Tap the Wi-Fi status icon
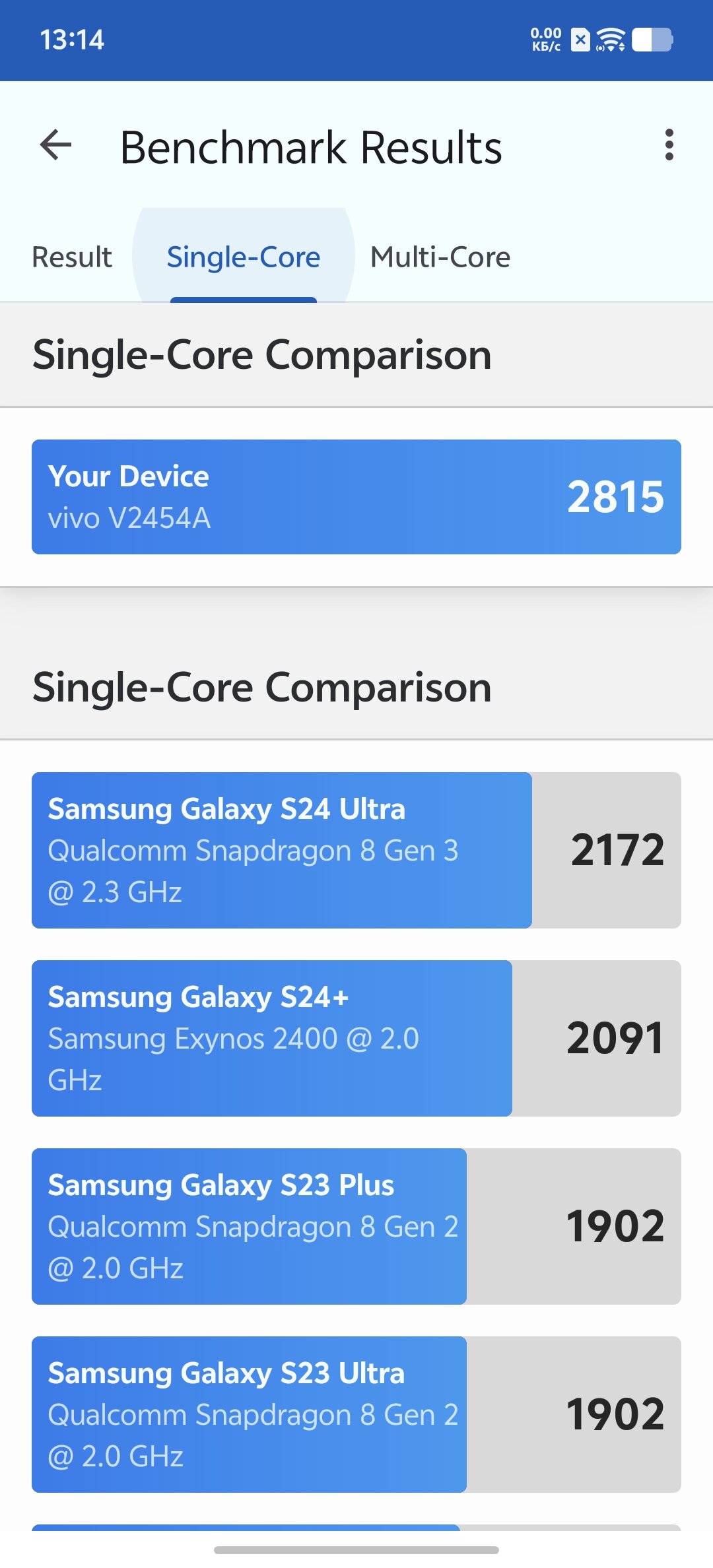This screenshot has height=1568, width=713. click(611, 40)
